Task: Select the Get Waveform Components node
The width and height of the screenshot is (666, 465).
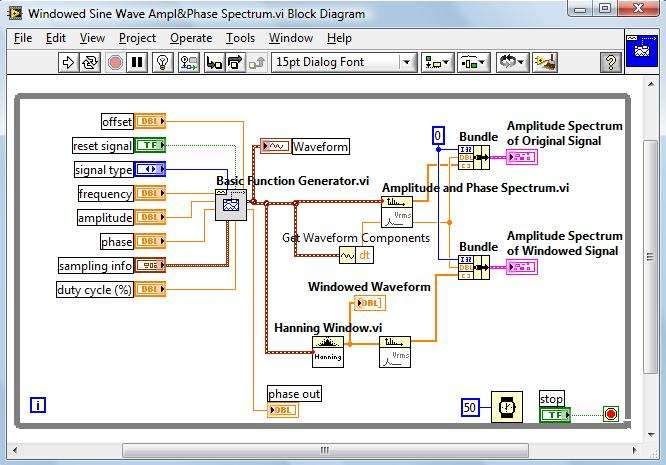Action: pyautogui.click(x=356, y=255)
